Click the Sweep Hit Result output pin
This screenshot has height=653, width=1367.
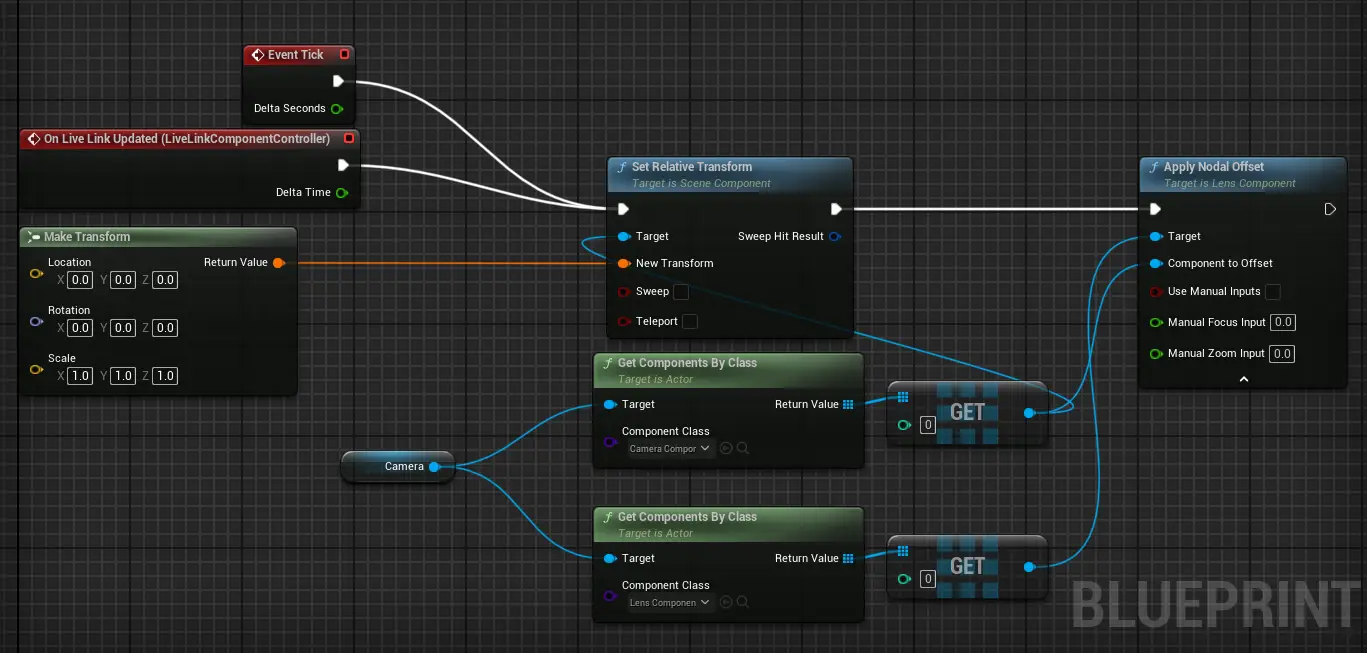(x=836, y=237)
